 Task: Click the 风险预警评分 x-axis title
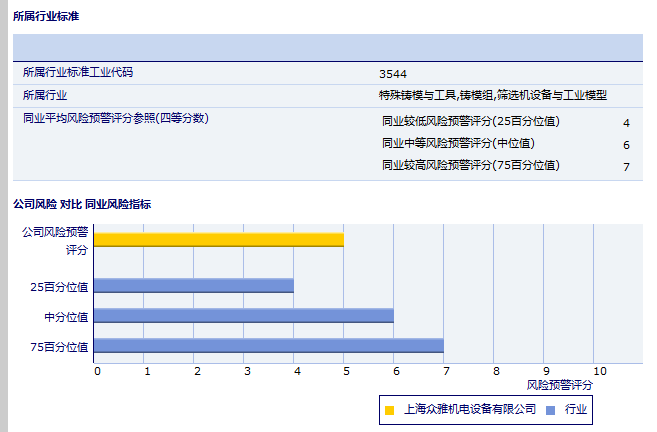click(x=559, y=384)
